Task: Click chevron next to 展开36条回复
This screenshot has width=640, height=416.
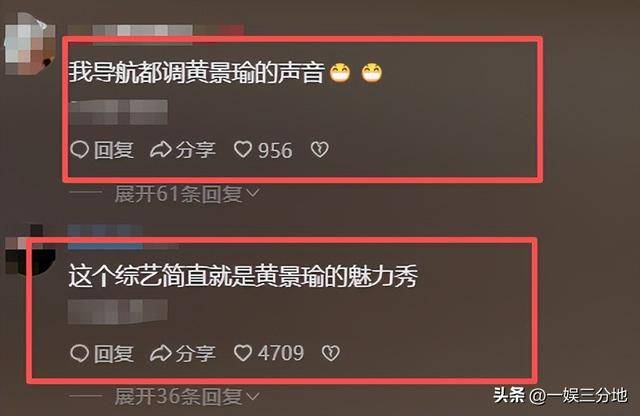Action: click(x=253, y=396)
